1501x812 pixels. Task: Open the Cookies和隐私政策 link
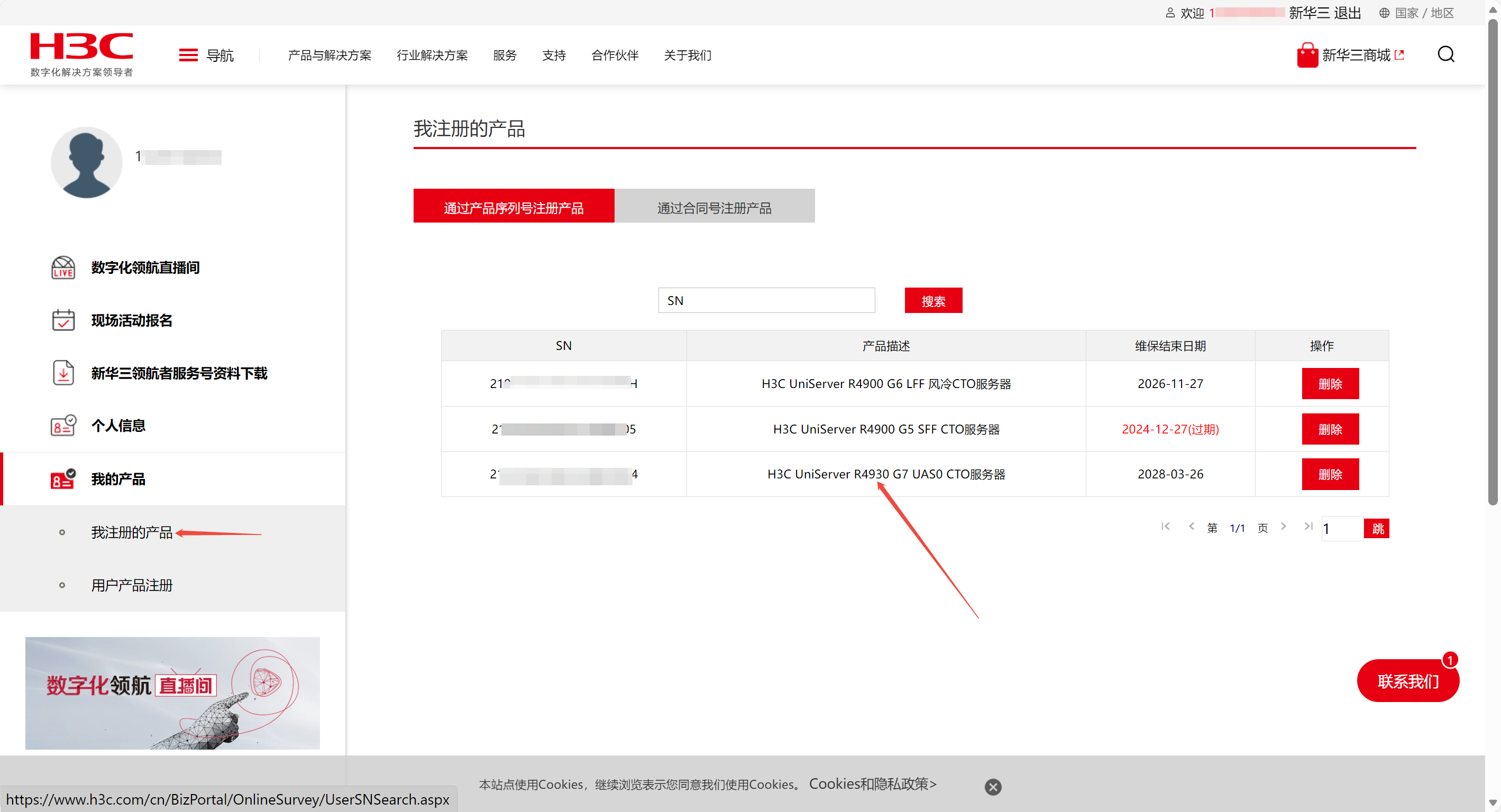pos(872,784)
